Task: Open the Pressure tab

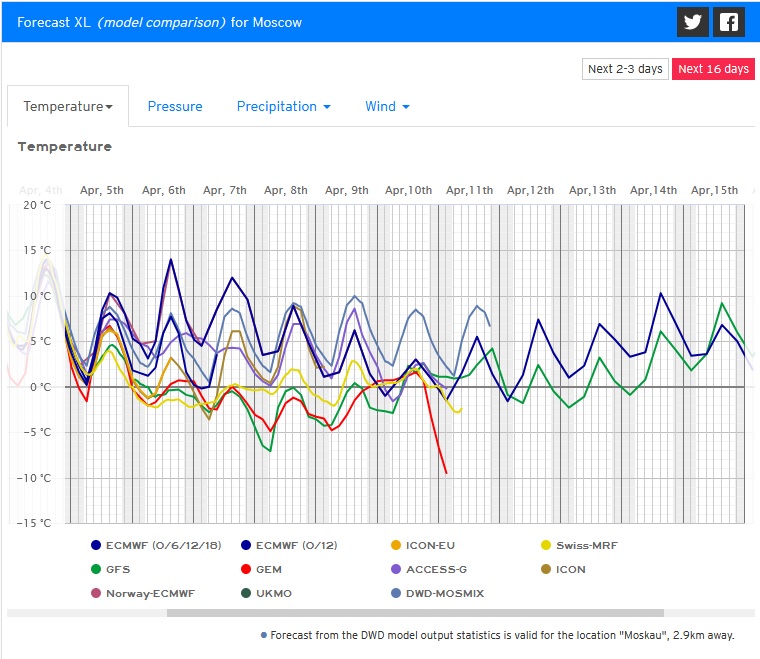Action: 175,107
